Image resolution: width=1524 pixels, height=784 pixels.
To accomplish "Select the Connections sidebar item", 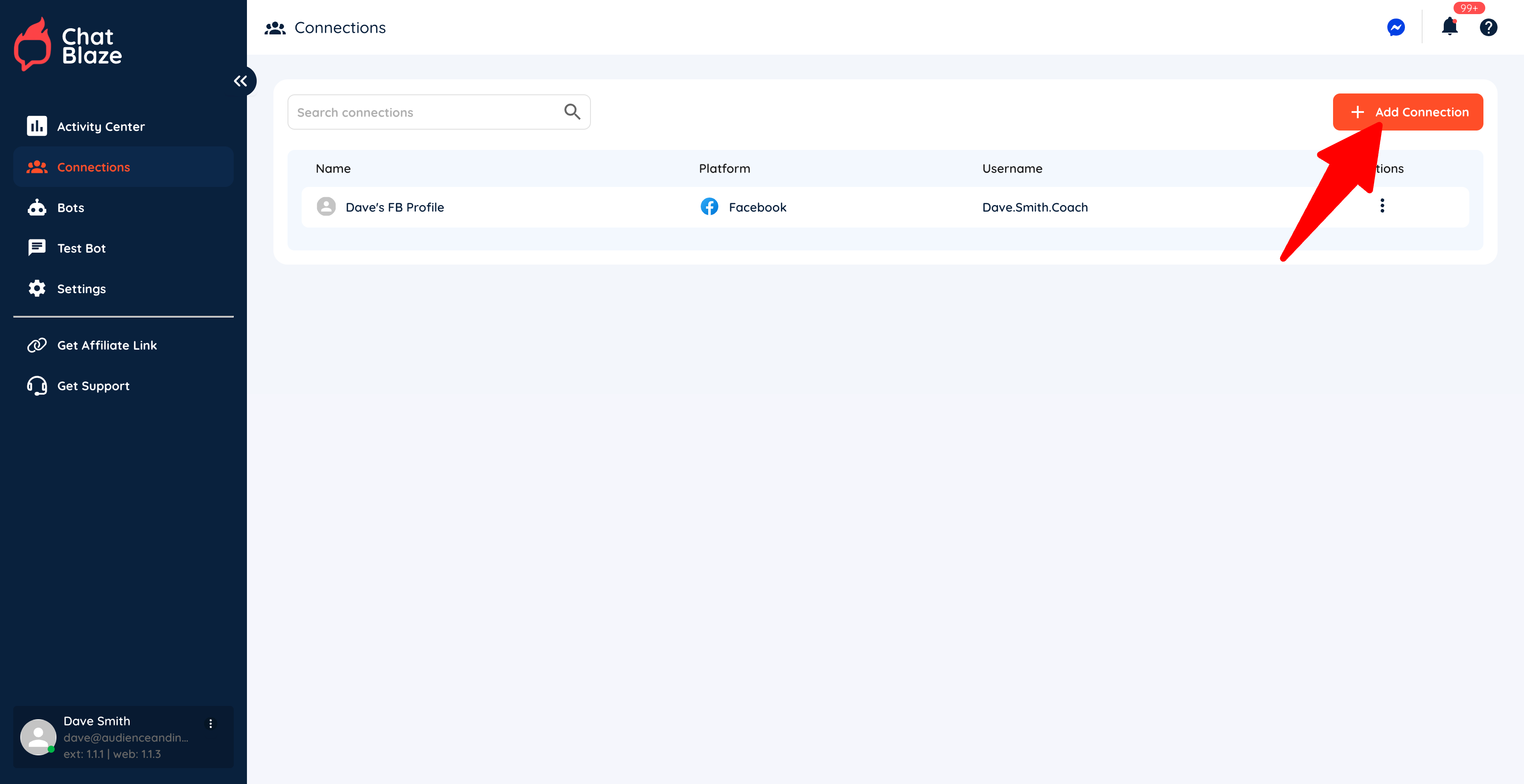I will 93,168.
